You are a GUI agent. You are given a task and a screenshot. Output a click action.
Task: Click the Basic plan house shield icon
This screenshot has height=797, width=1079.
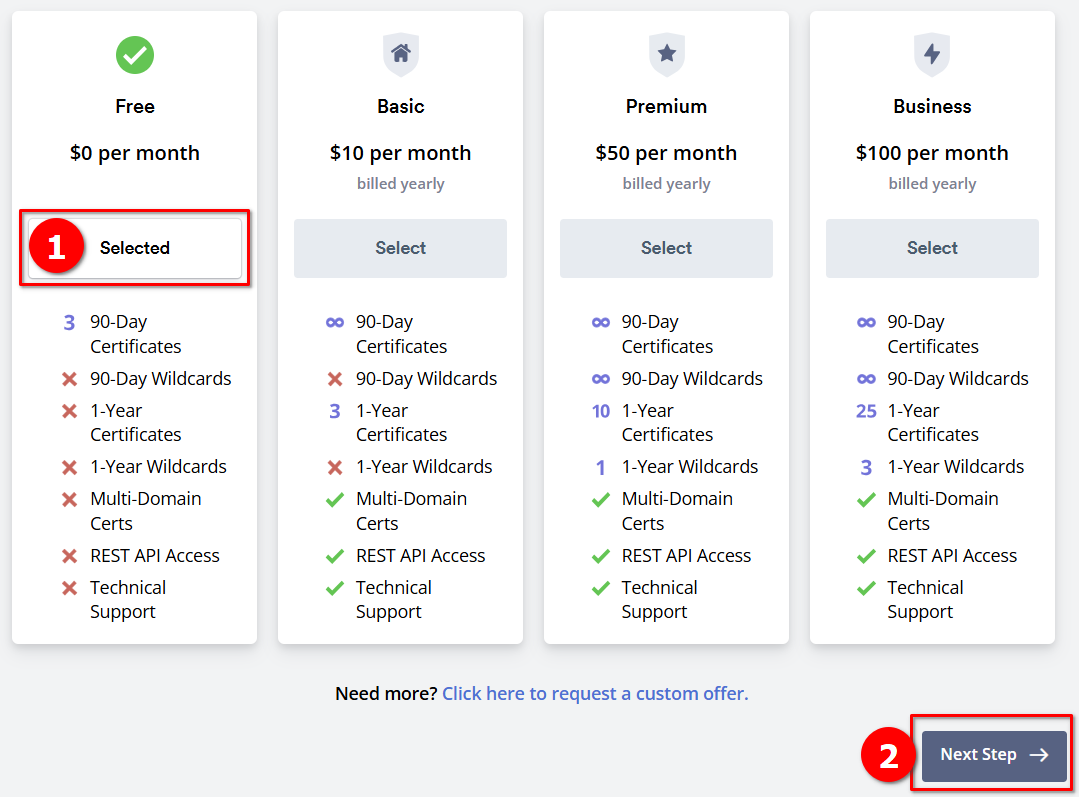[x=400, y=54]
